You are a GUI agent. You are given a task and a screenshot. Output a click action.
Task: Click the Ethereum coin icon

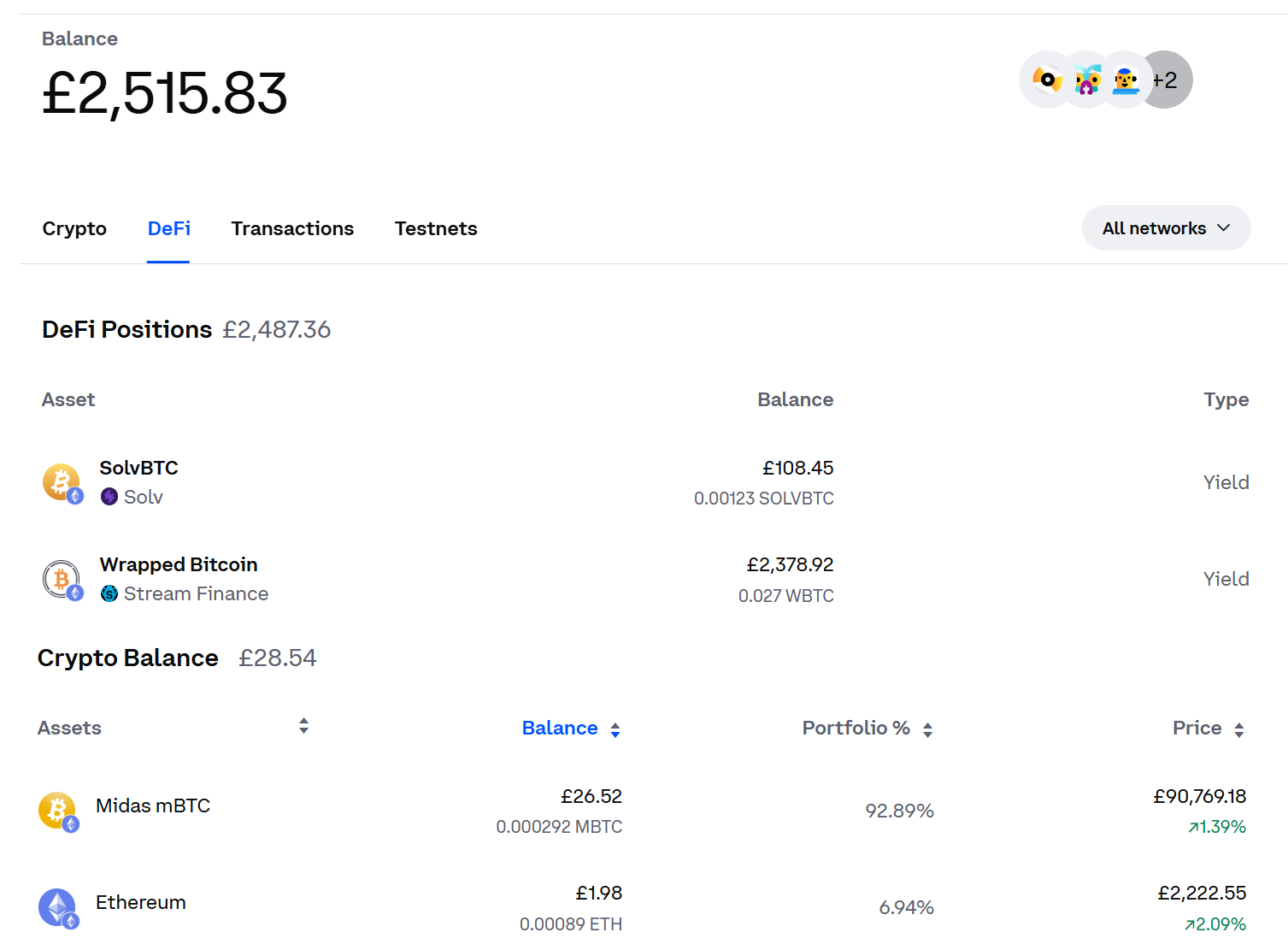pos(58,908)
